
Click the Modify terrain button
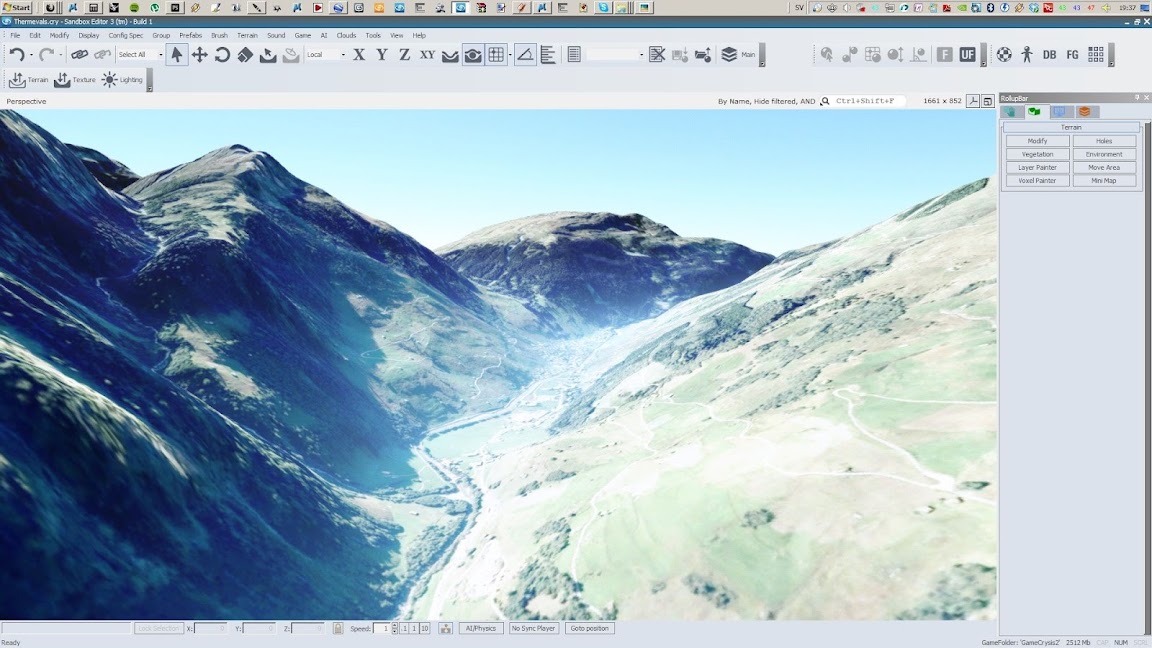pyautogui.click(x=1037, y=141)
